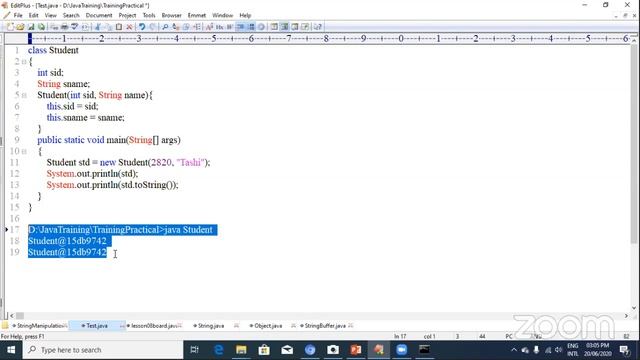Create a new document via toolbar icon
640x360 pixels.
point(10,27)
